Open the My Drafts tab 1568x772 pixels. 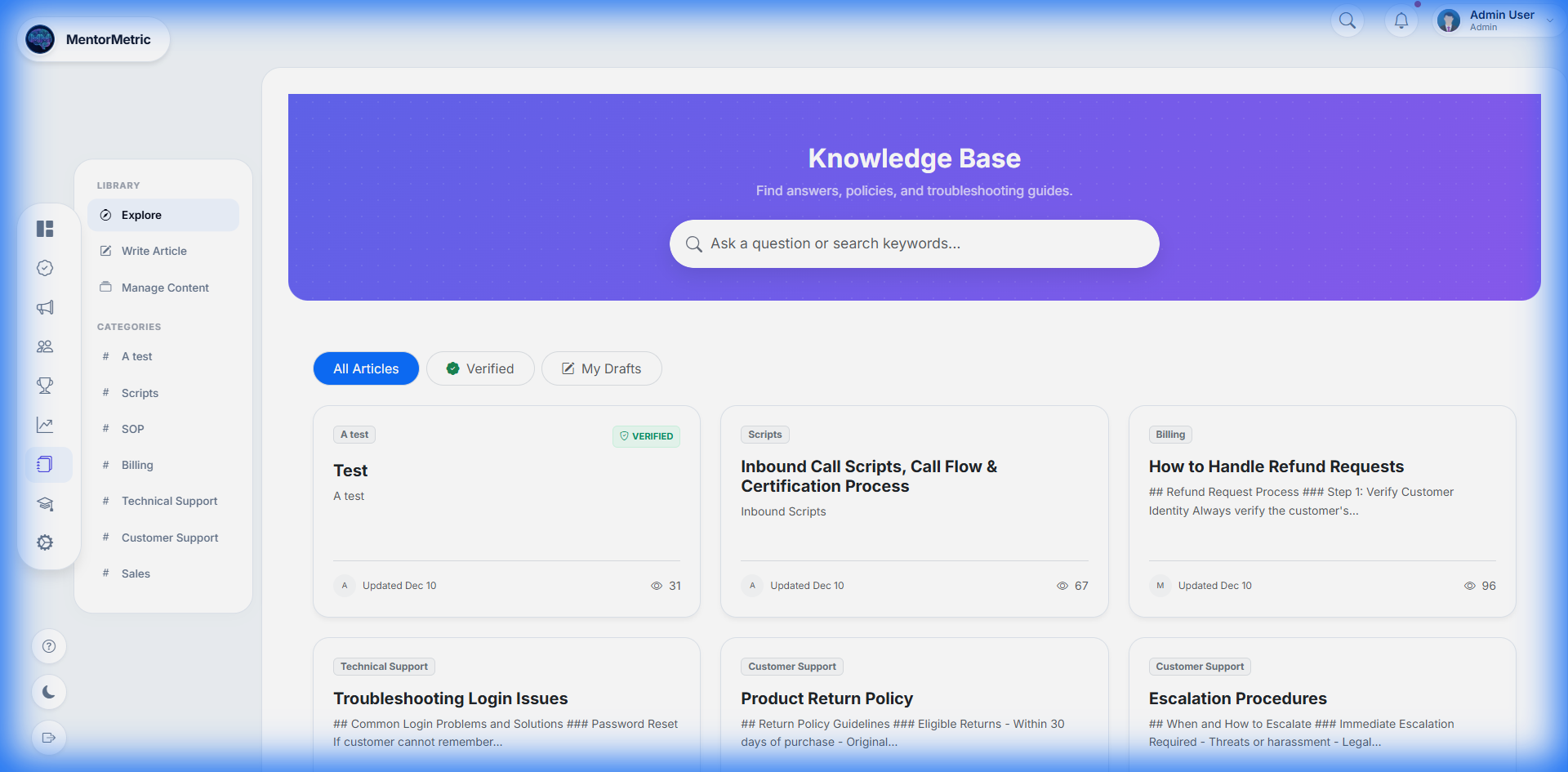[x=602, y=368]
